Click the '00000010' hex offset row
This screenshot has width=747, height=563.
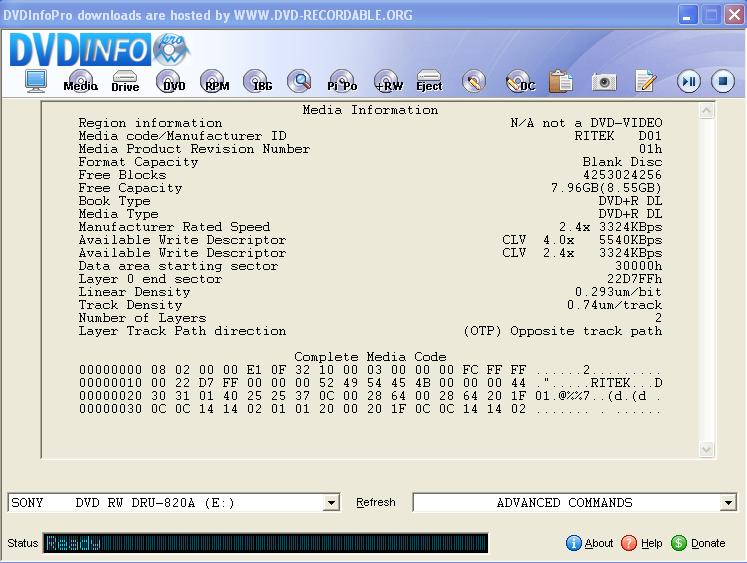tap(370, 382)
